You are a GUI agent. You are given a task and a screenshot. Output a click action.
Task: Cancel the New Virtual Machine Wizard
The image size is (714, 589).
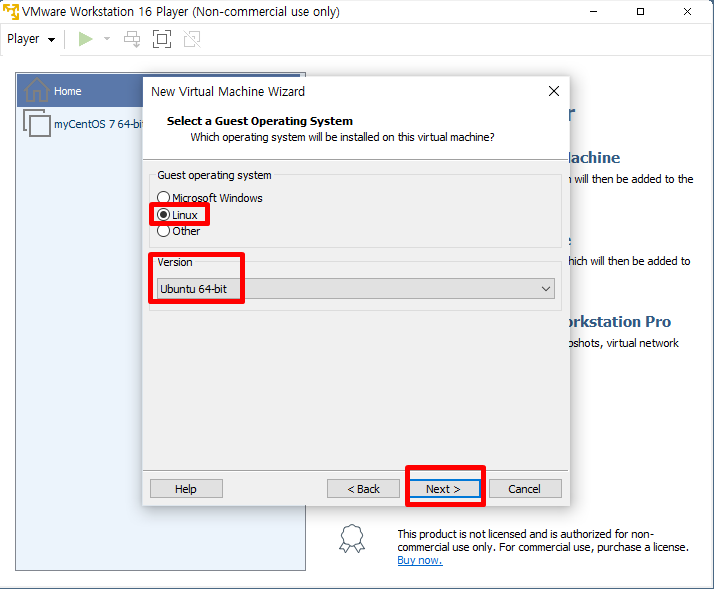click(x=525, y=489)
